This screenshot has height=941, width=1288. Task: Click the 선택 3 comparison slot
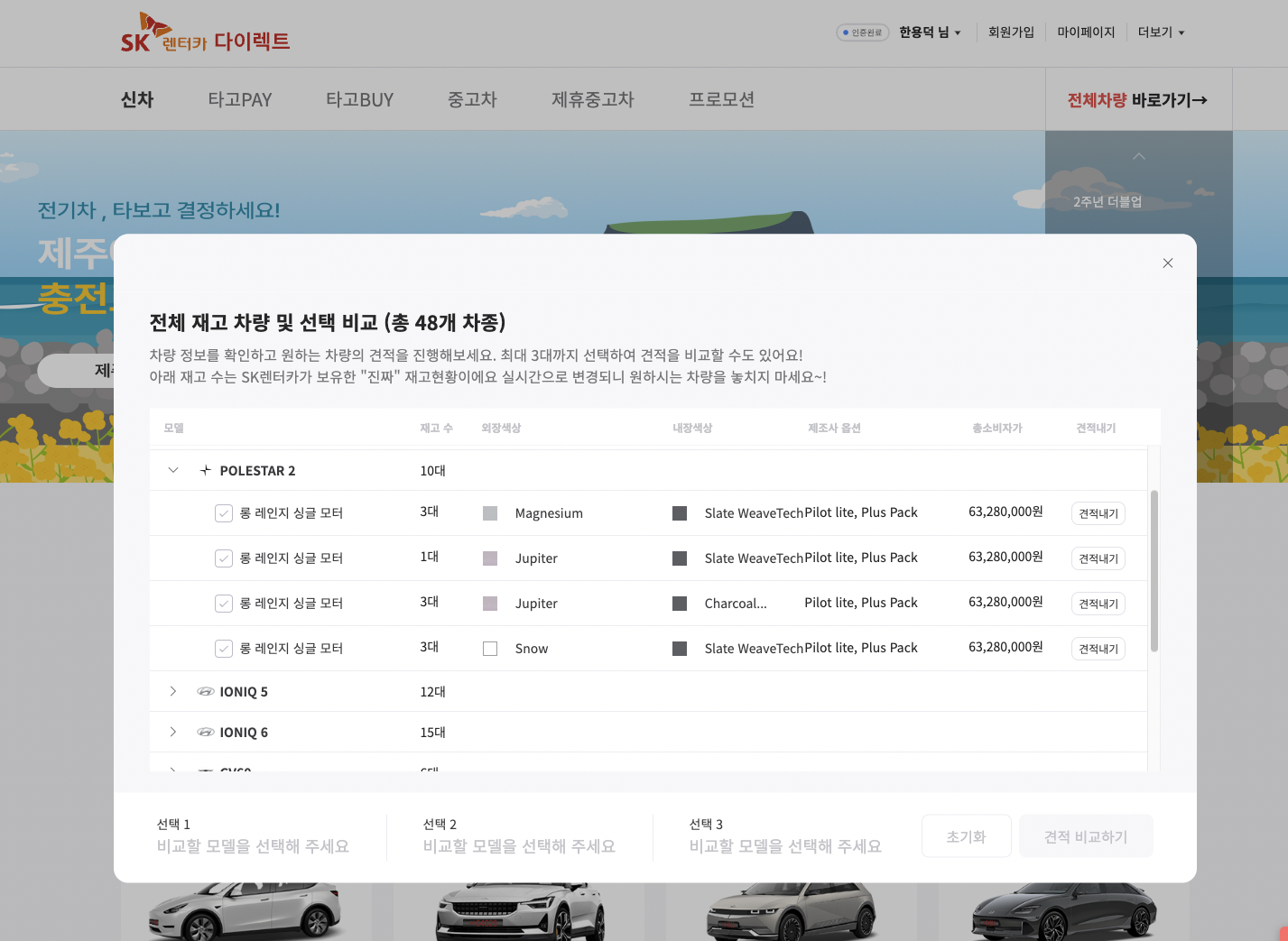pyautogui.click(x=785, y=836)
